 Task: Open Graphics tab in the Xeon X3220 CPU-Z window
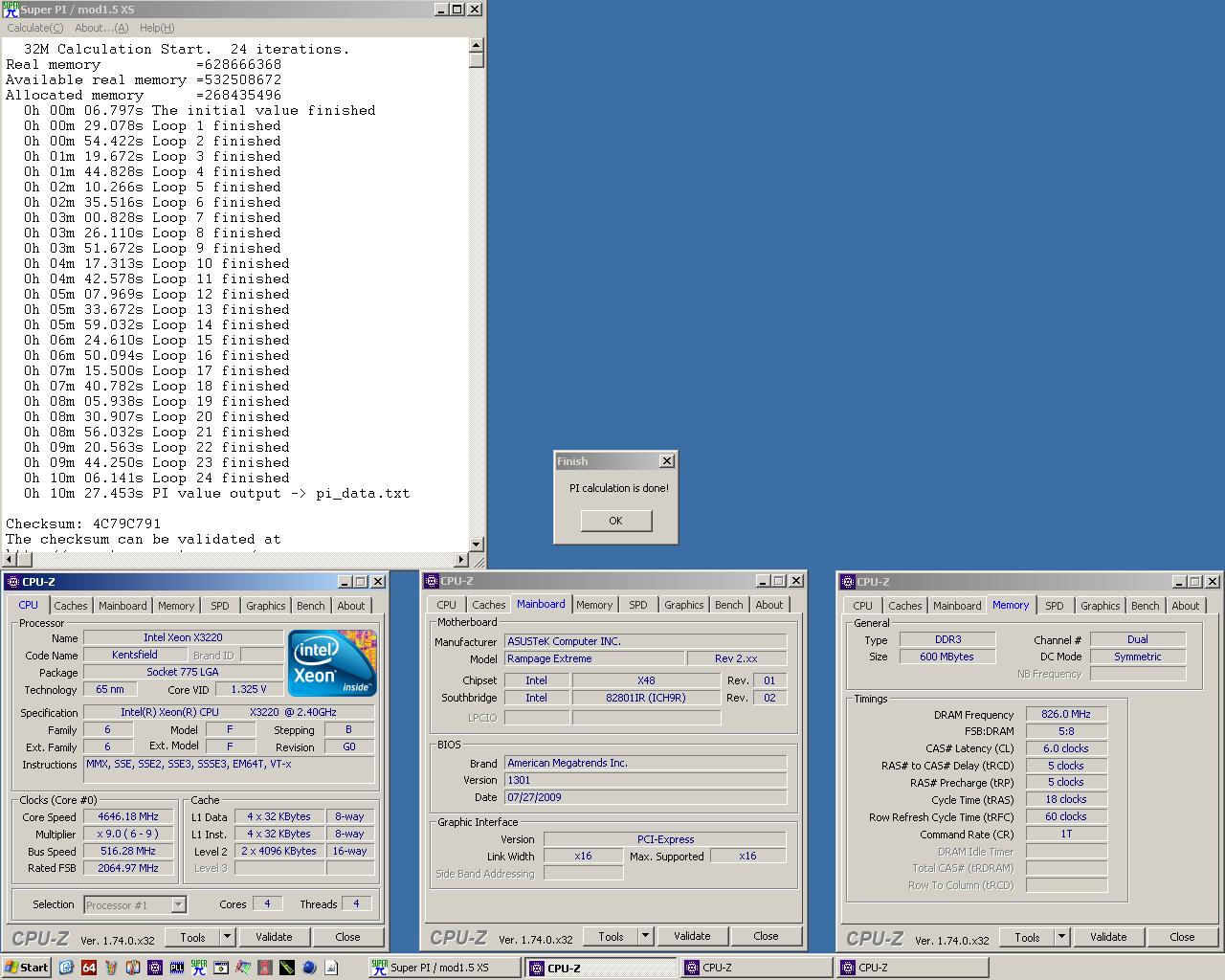tap(265, 606)
